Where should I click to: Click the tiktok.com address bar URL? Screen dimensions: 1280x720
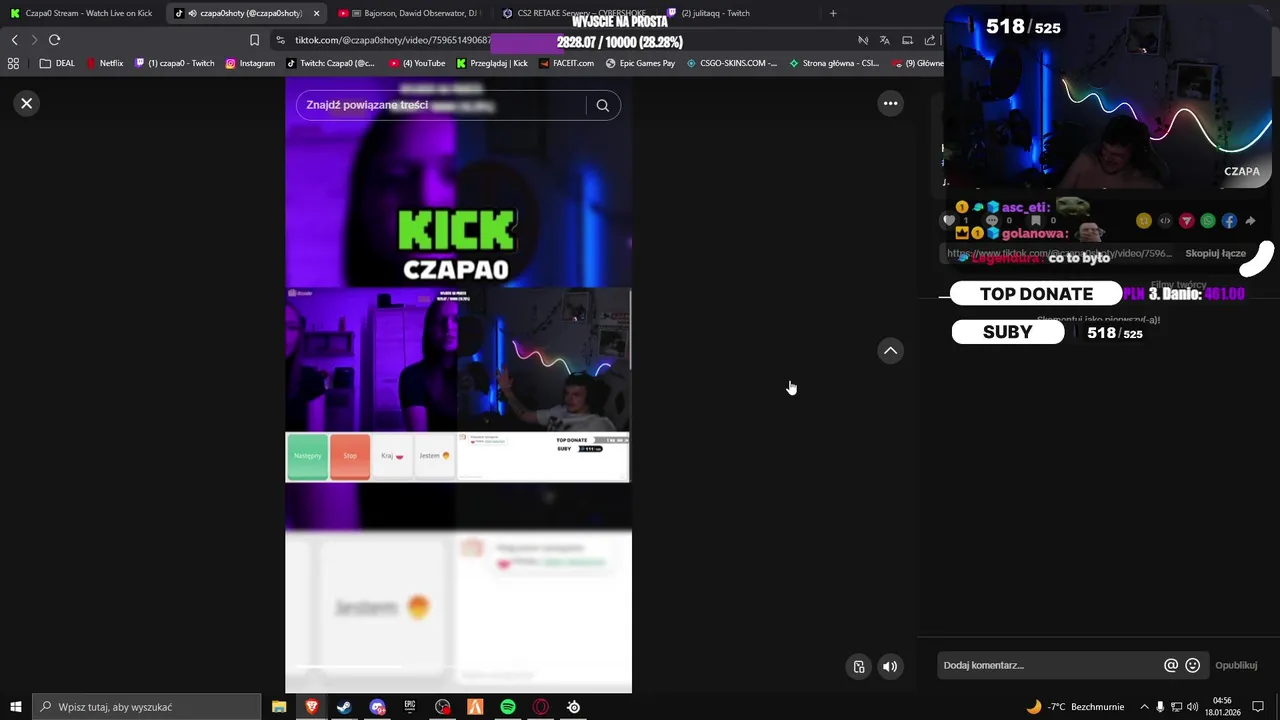click(393, 40)
